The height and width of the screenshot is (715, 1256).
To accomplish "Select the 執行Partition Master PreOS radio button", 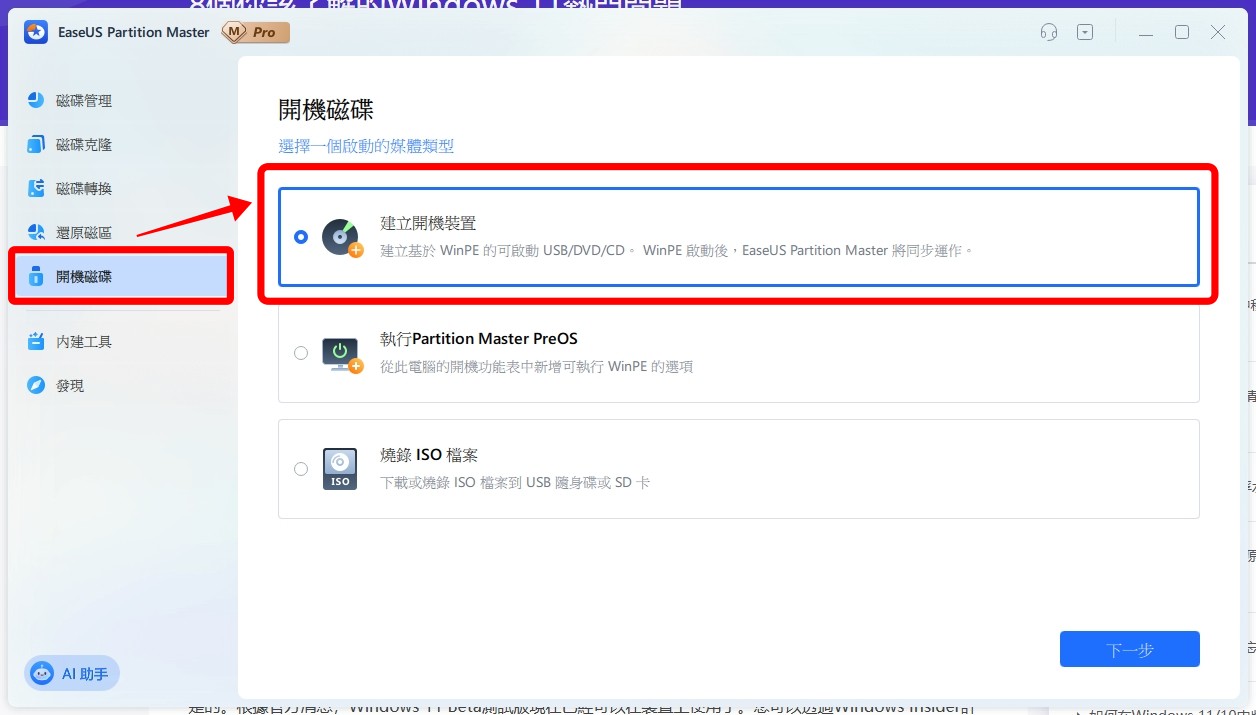I will pos(301,353).
